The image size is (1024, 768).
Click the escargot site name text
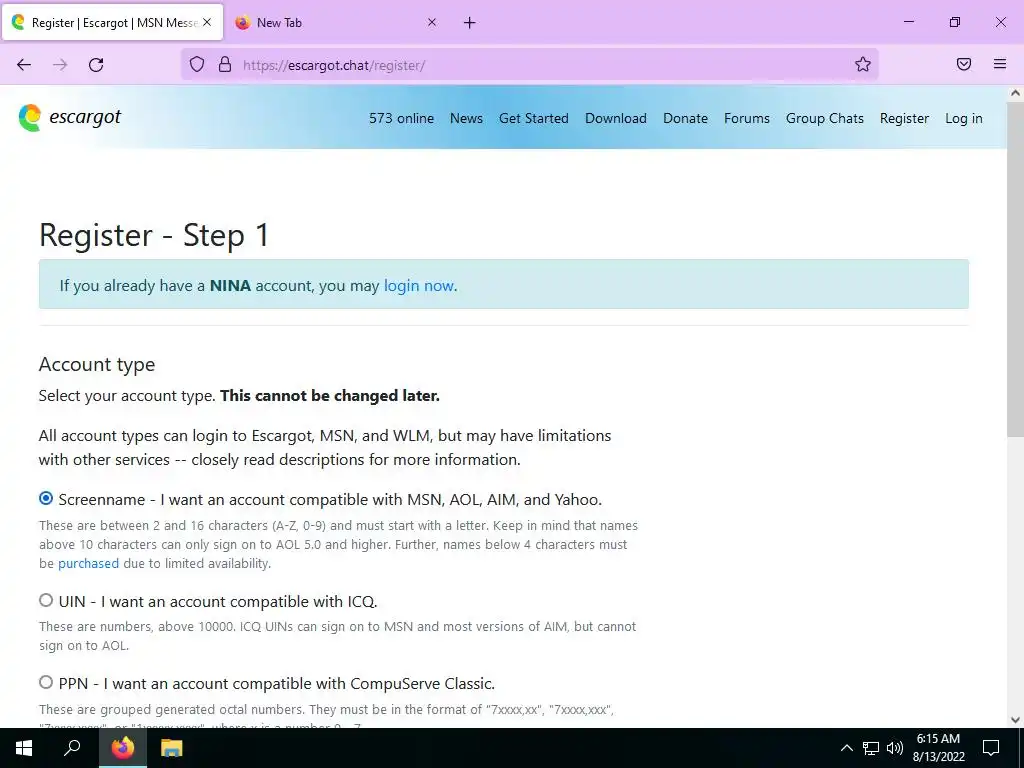tap(86, 118)
